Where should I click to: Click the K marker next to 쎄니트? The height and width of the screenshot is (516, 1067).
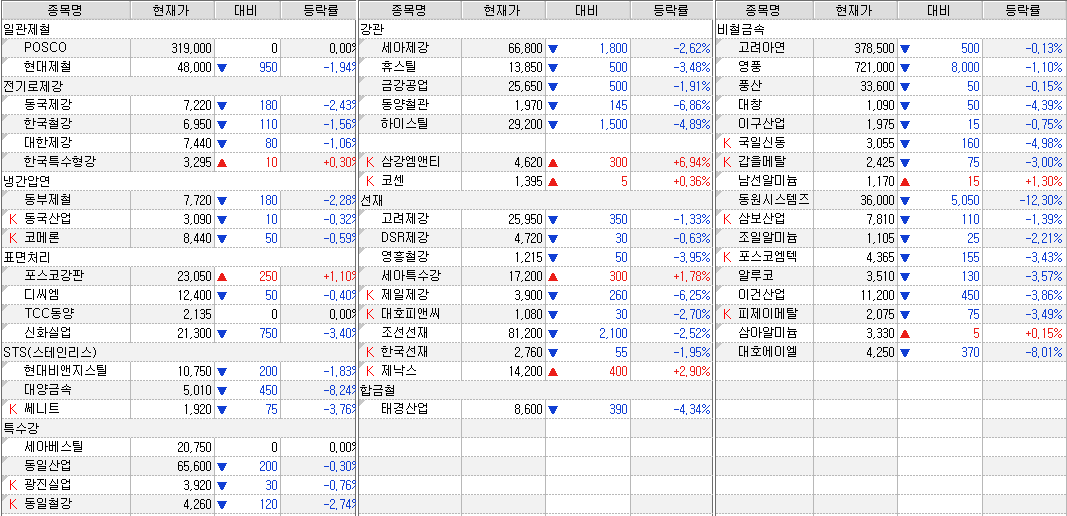tap(13, 408)
